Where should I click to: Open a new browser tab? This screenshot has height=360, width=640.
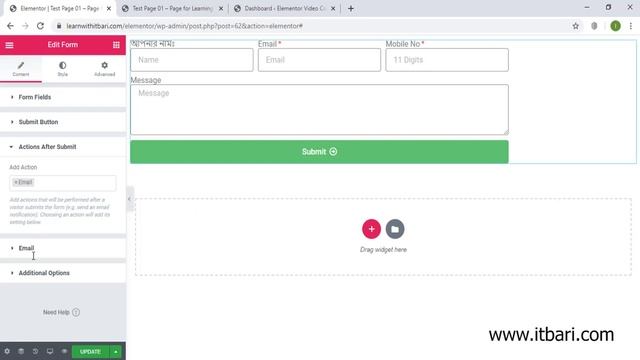click(x=351, y=9)
